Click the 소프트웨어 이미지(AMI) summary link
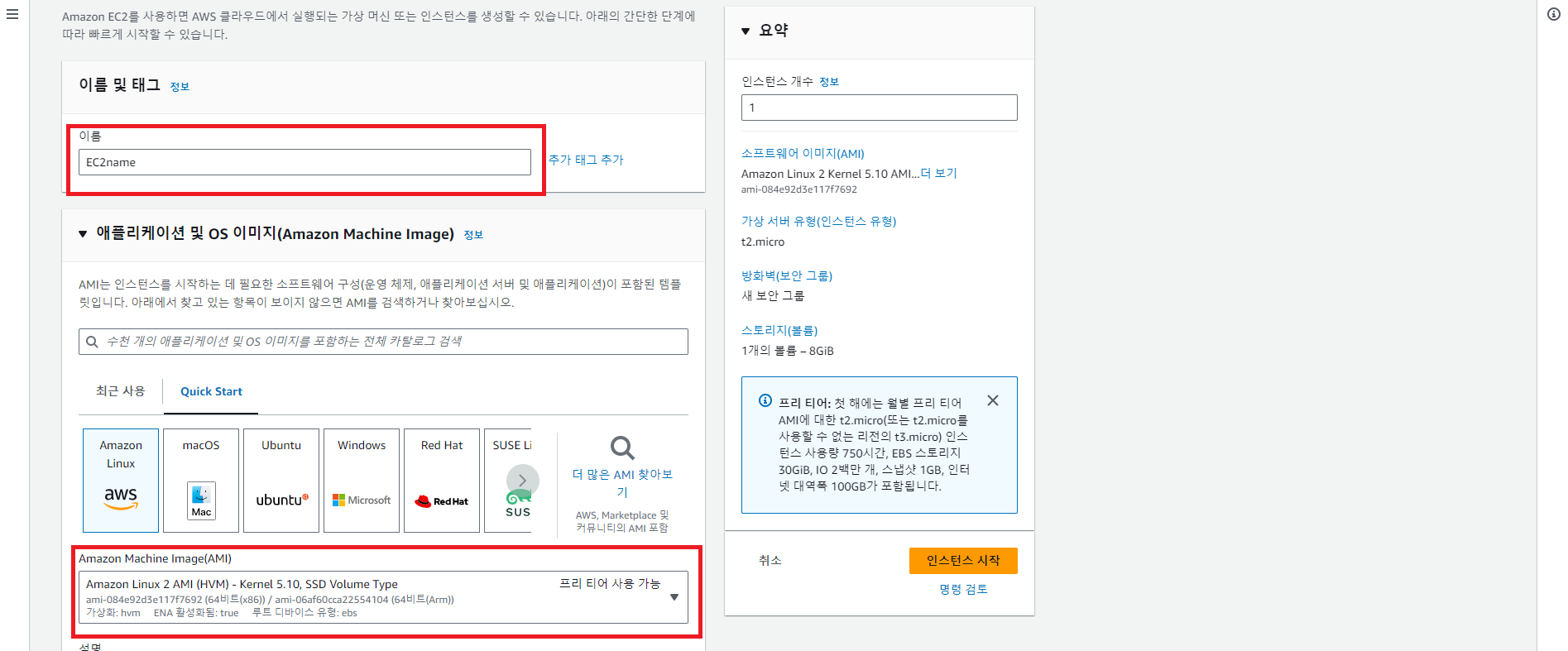1568x651 pixels. tap(803, 154)
